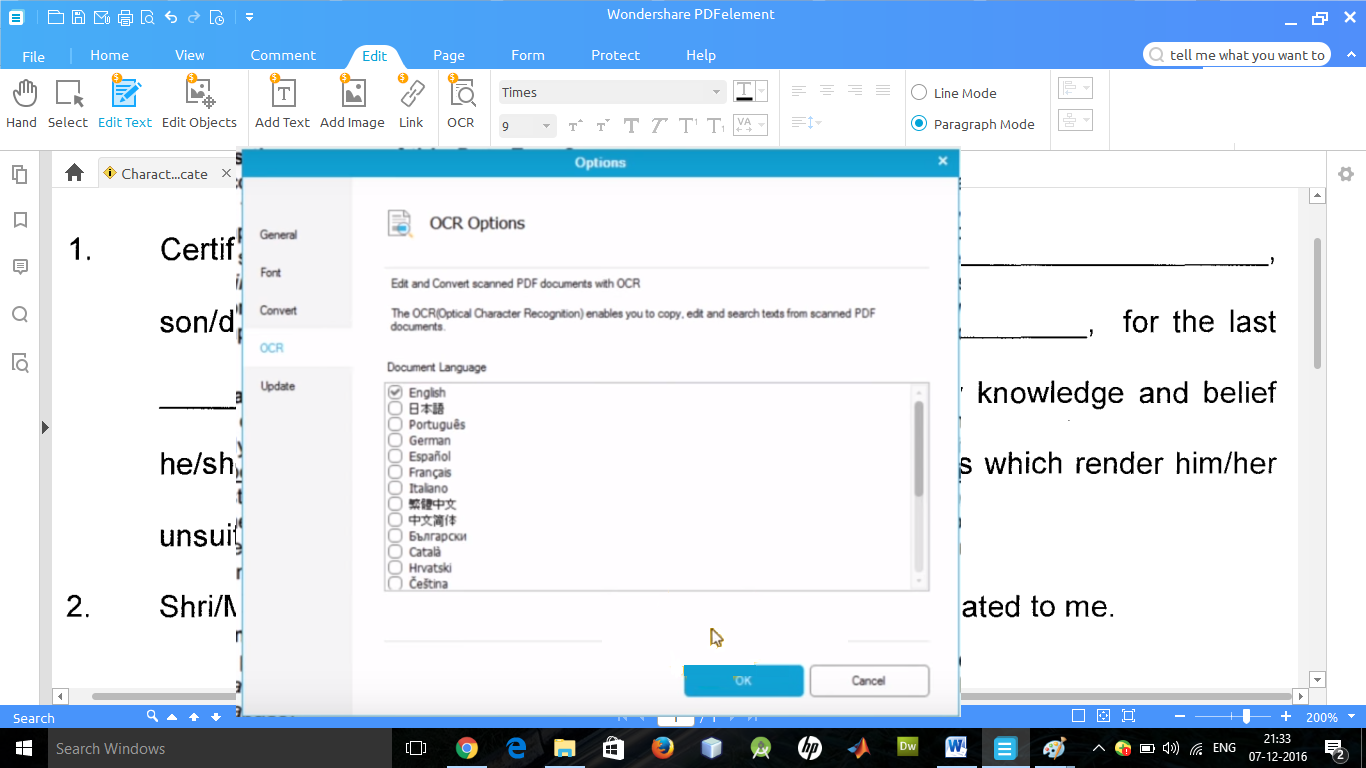Viewport: 1366px width, 768px height.
Task: Select the Paragraph Mode radio button
Action: coord(919,124)
